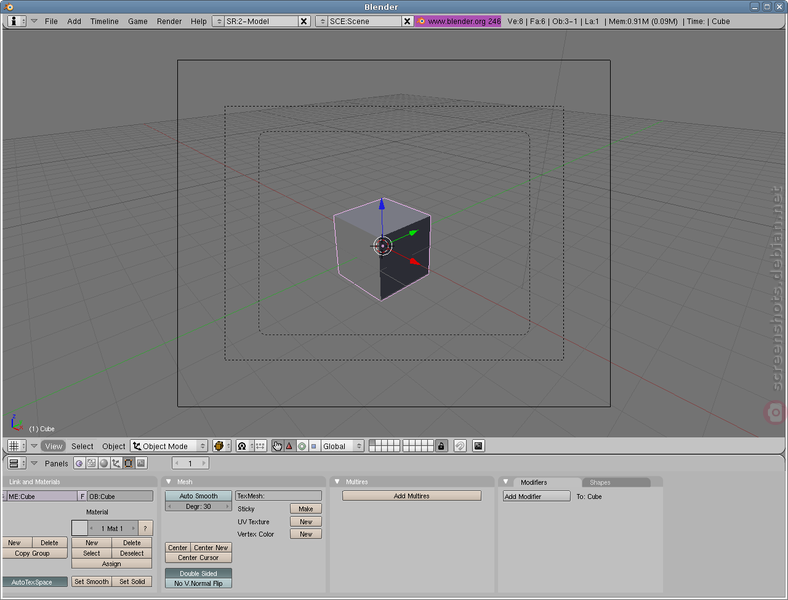
Task: Open the Global orientation dropdown
Action: [343, 446]
